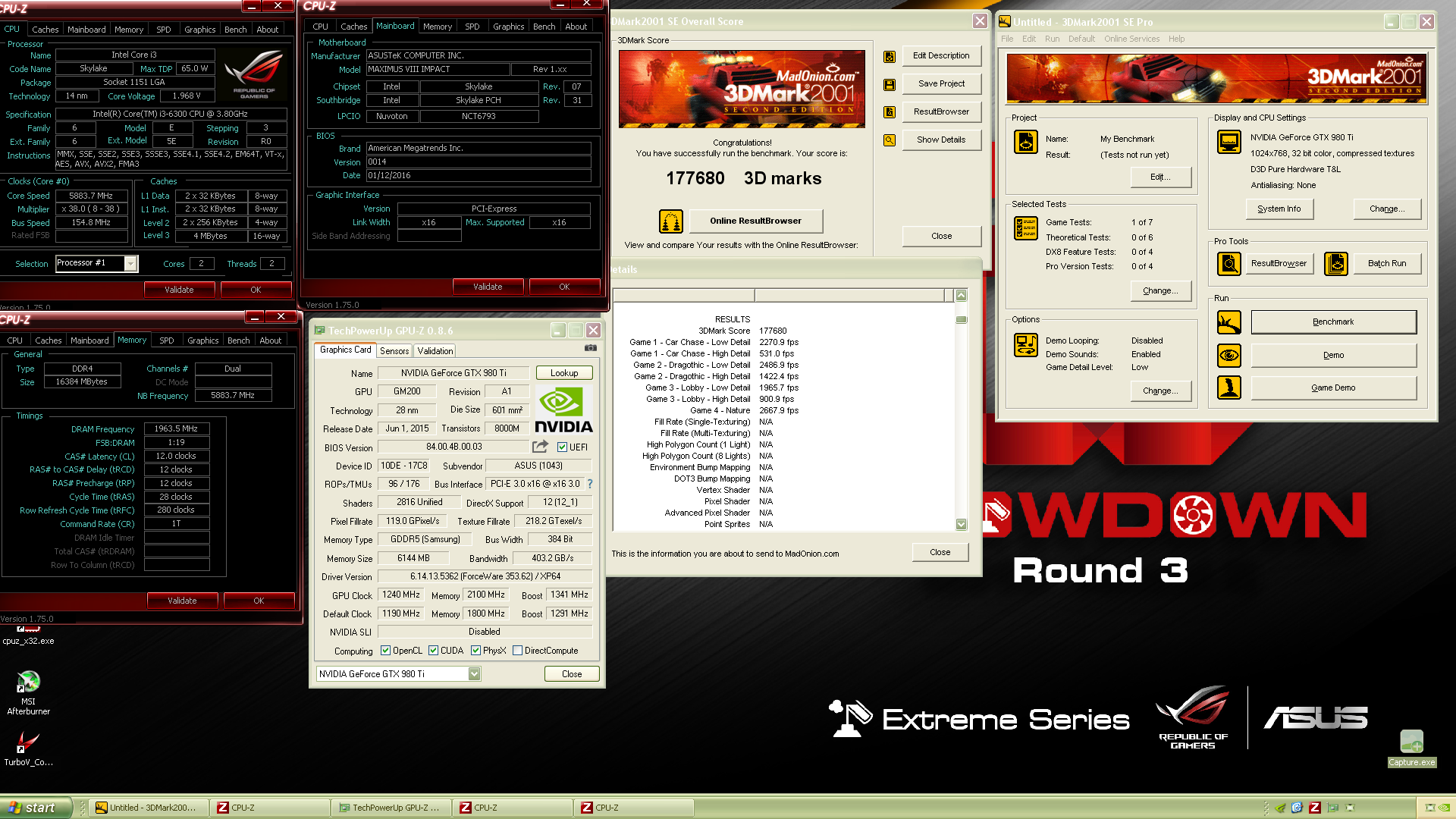This screenshot has height=819, width=1456.
Task: Open the Capture.exe desktop icon
Action: point(1411,749)
